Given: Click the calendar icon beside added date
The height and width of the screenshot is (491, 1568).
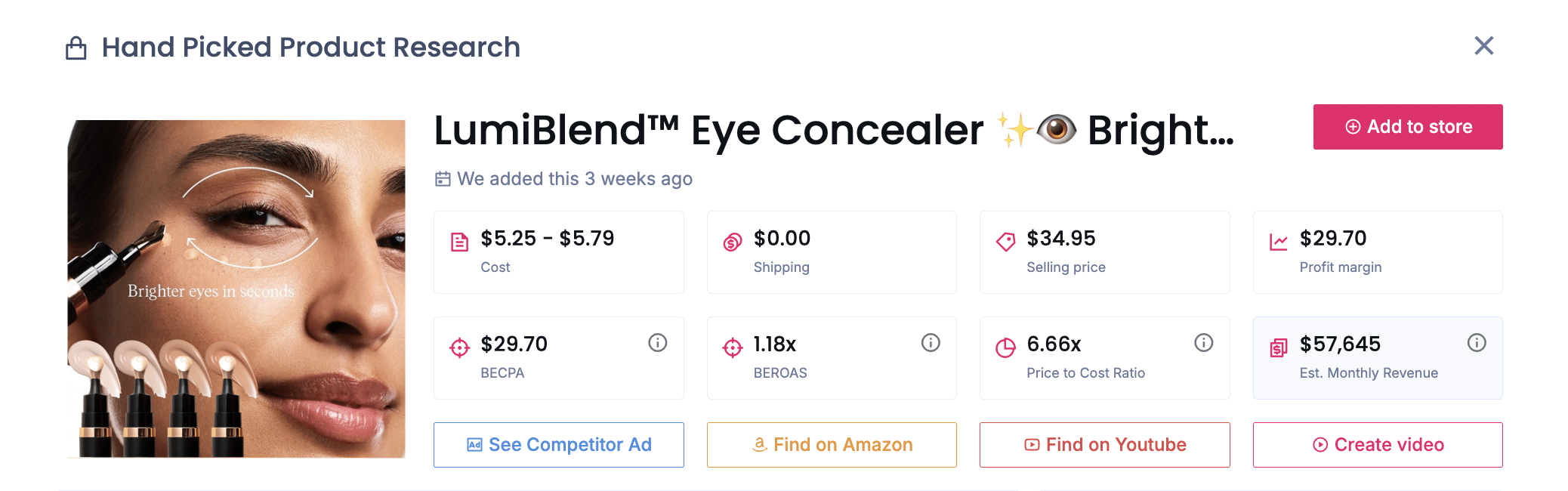Looking at the screenshot, I should click(443, 179).
